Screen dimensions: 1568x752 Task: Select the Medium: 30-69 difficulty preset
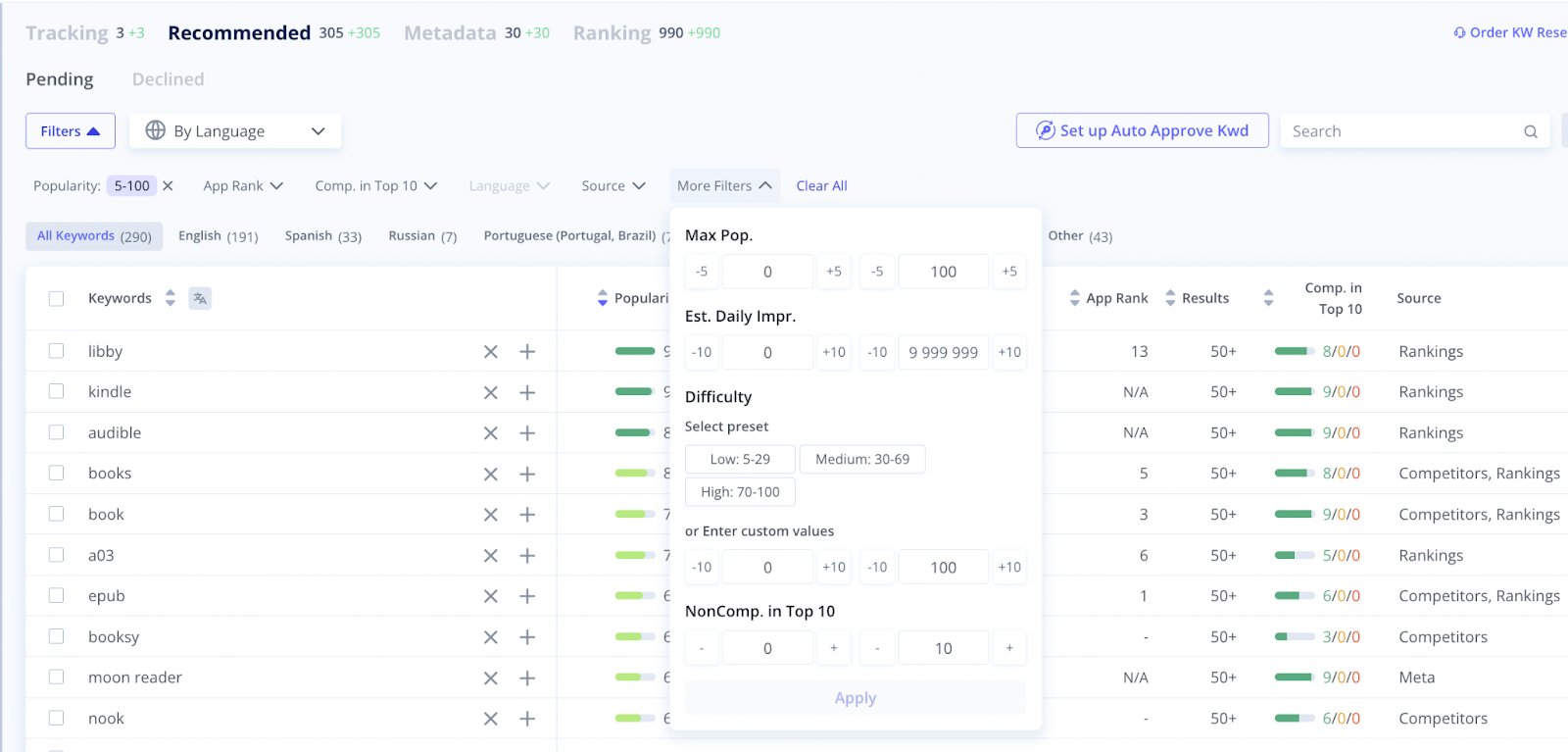pyautogui.click(x=862, y=459)
